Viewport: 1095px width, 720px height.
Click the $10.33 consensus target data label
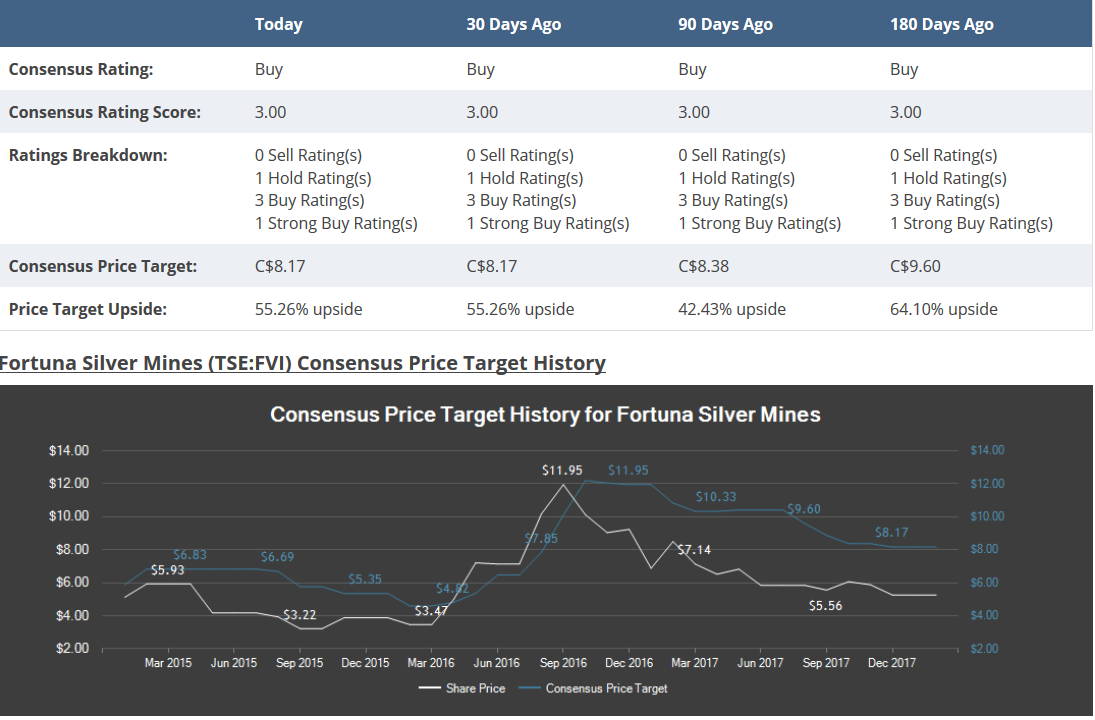(x=716, y=496)
